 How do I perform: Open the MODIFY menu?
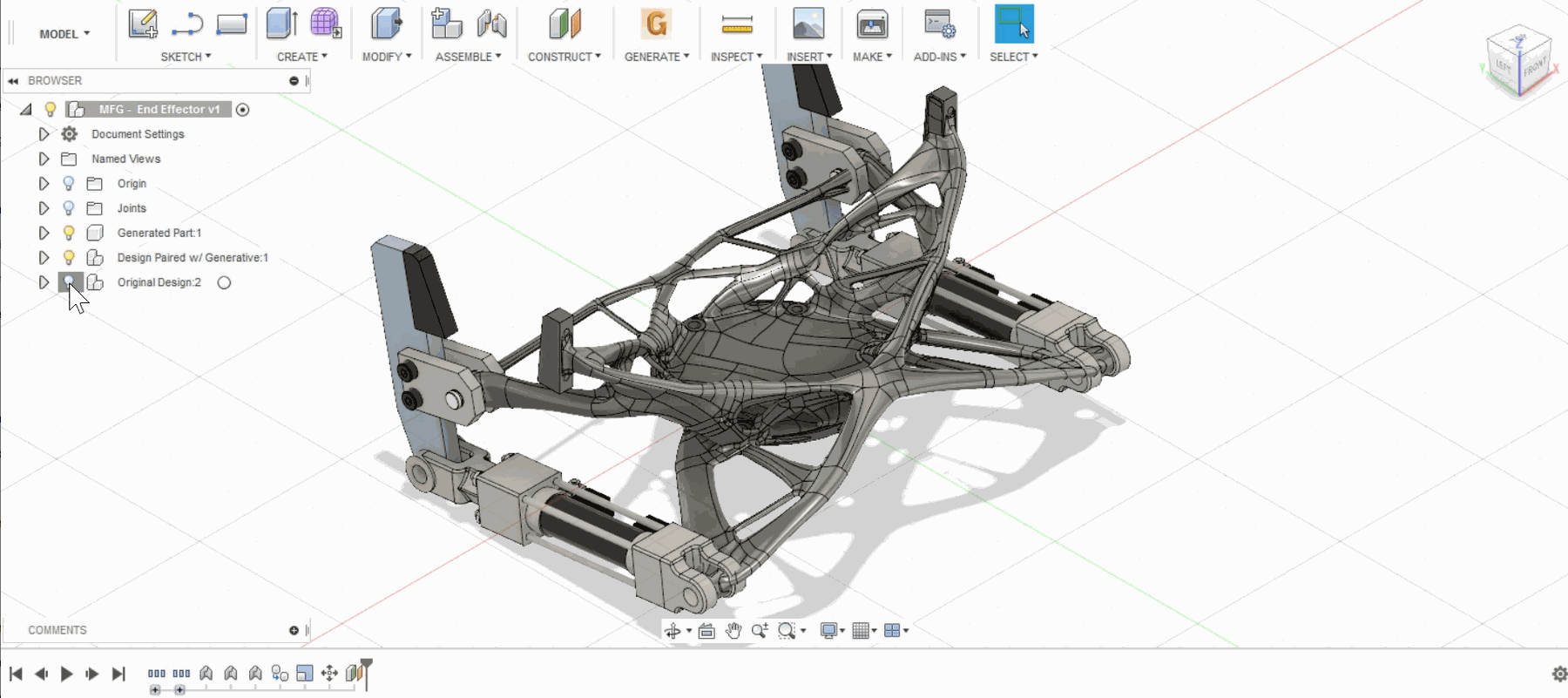[x=387, y=57]
